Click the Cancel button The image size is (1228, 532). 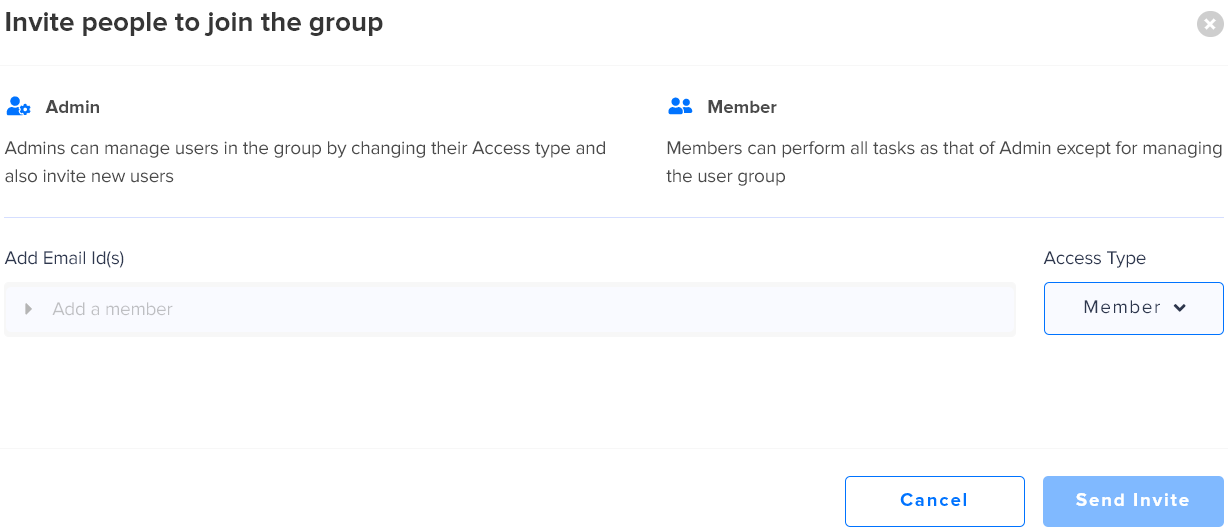click(934, 501)
